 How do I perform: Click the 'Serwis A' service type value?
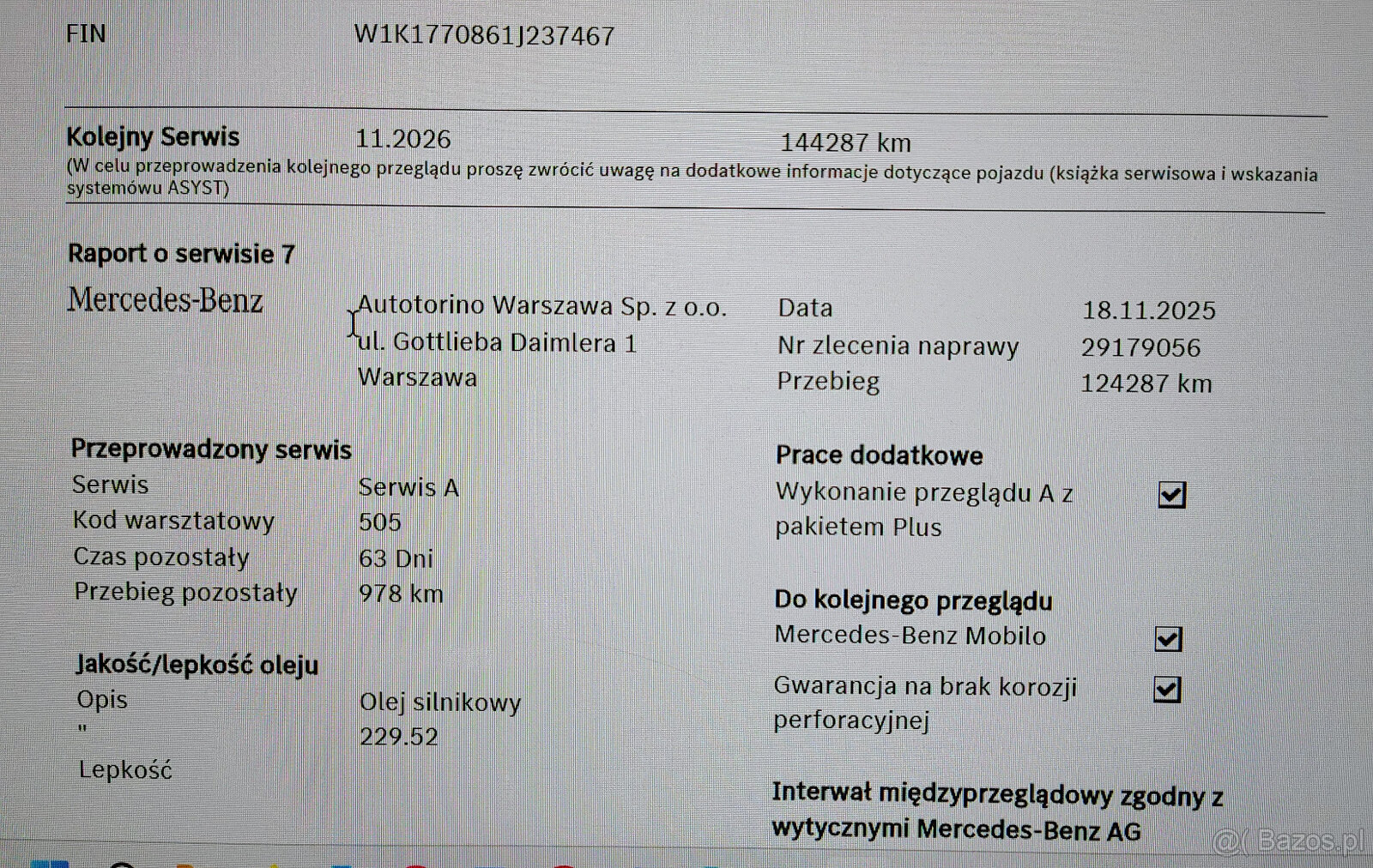408,488
